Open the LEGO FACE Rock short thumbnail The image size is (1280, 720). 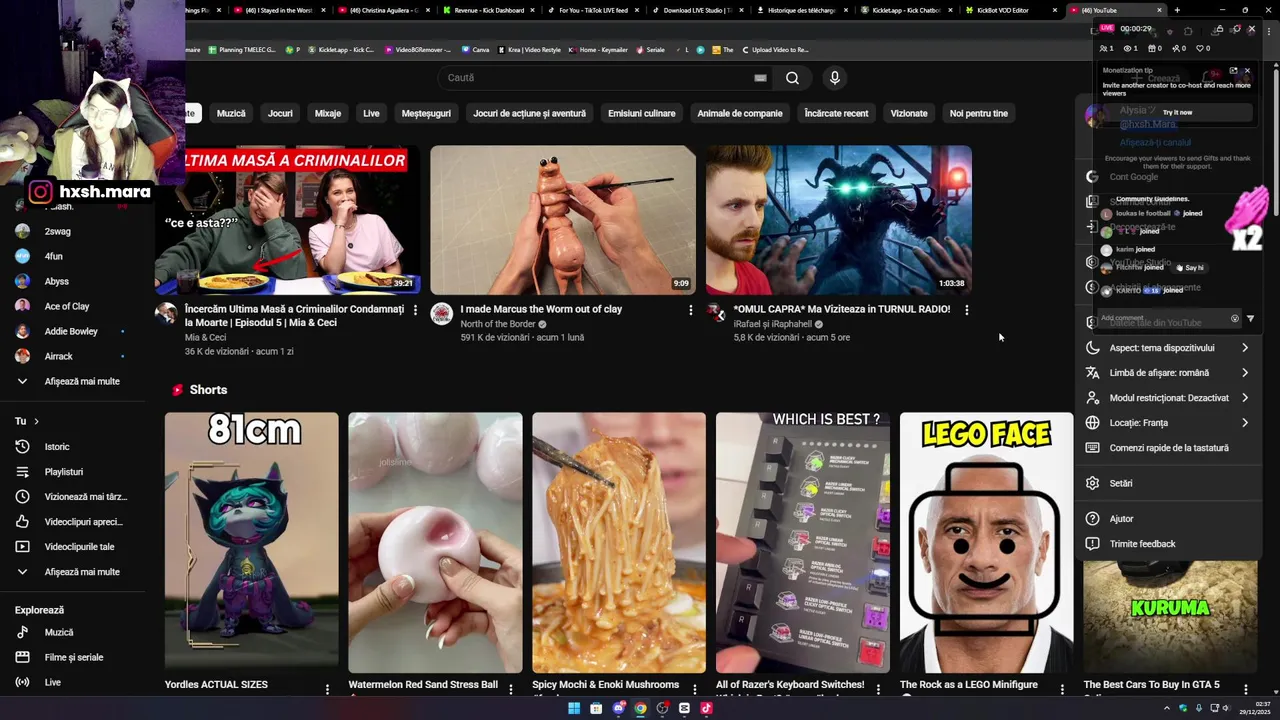pyautogui.click(x=986, y=543)
